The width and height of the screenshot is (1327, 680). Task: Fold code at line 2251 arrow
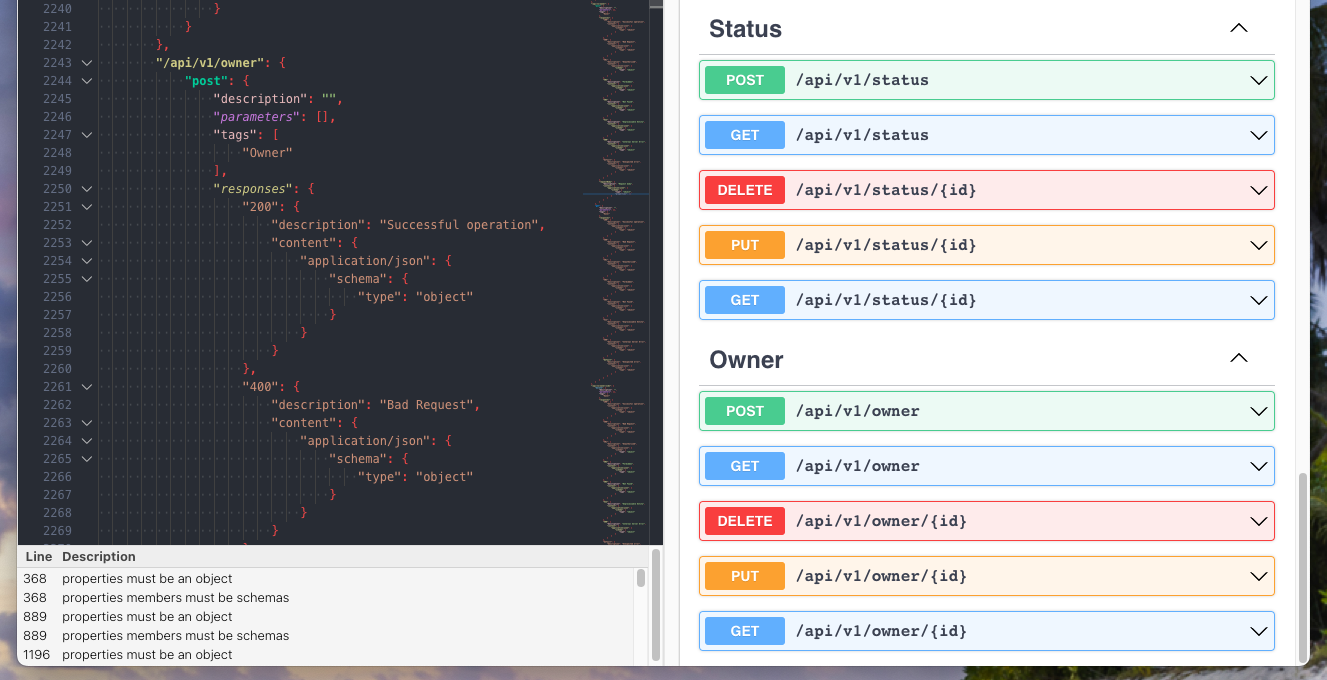point(87,207)
